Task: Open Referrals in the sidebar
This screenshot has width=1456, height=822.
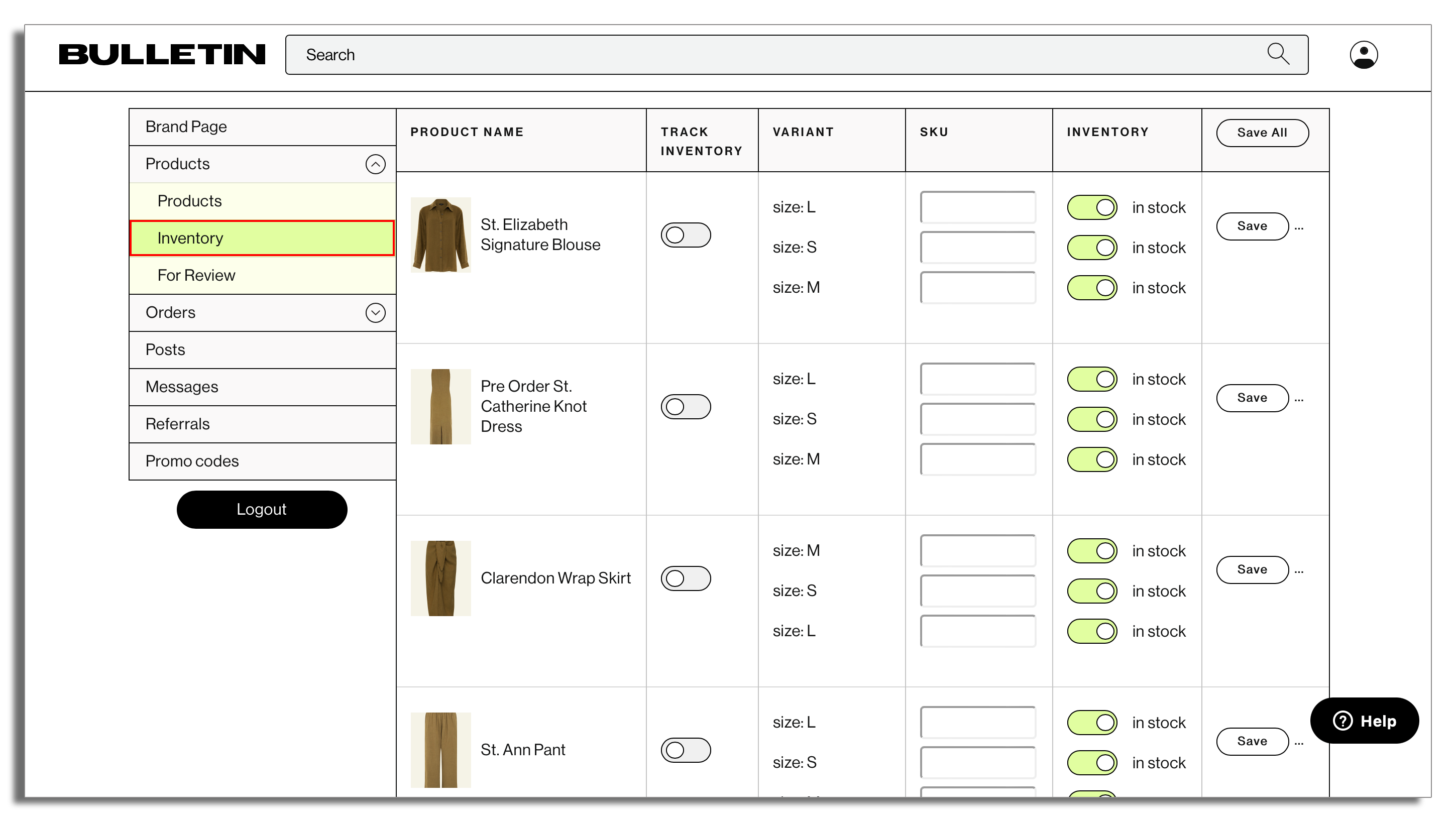Action: click(x=262, y=424)
